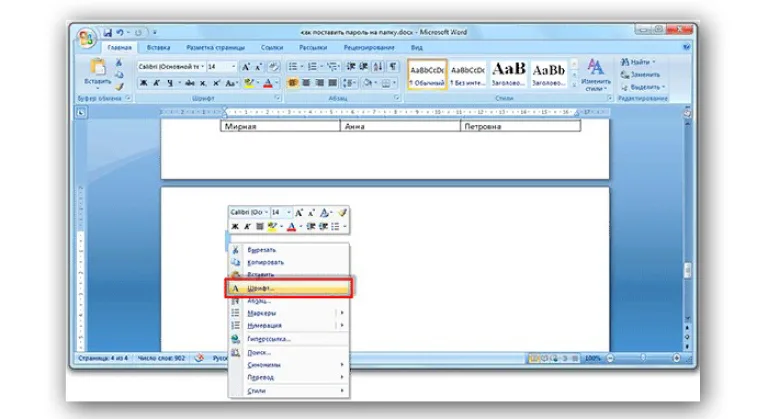This screenshot has height=419, width=768.
Task: Open Маркеры submenu in context menu
Action: [288, 313]
